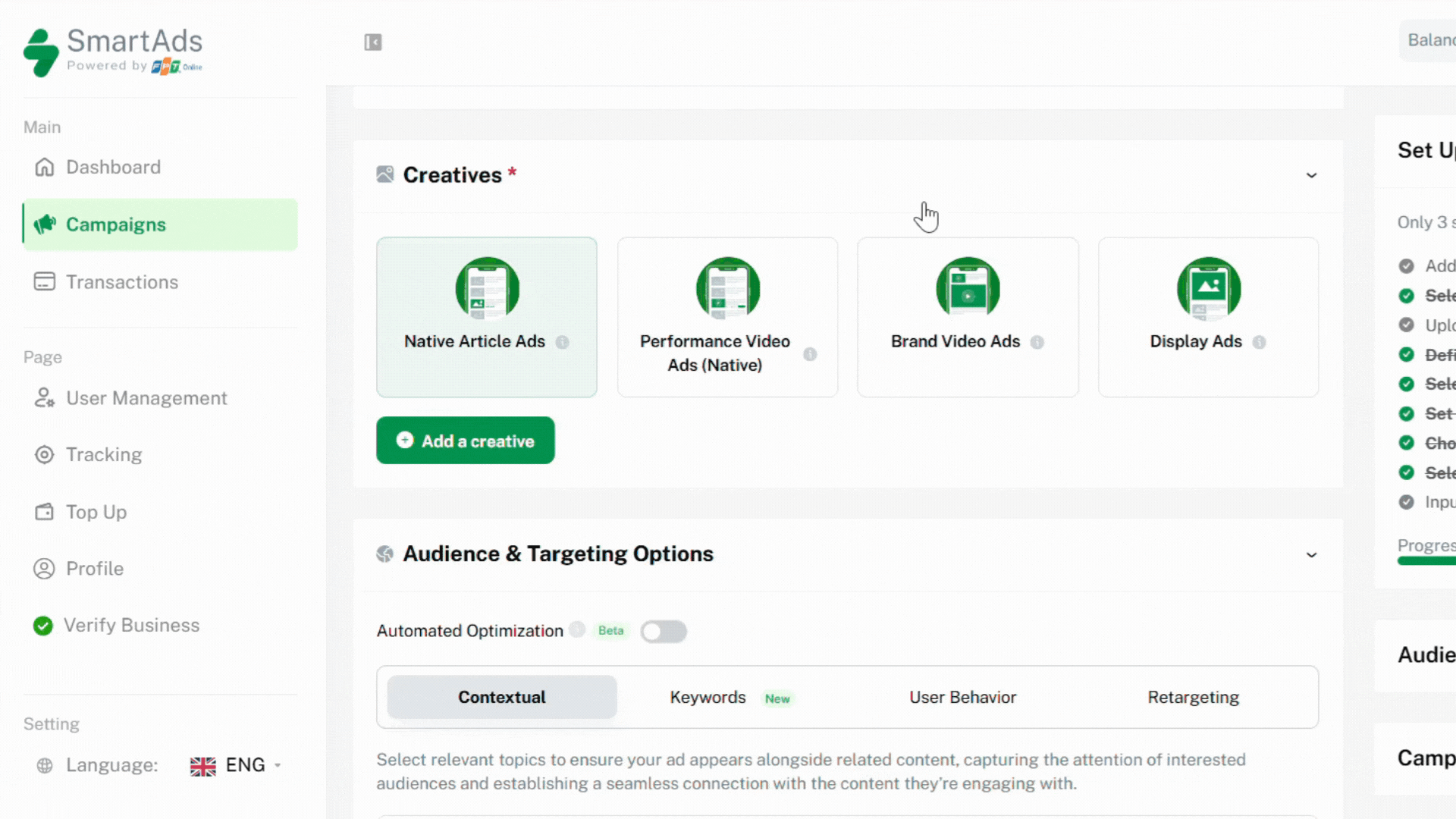Open the Retargeting tab
1456x819 pixels.
(1193, 697)
